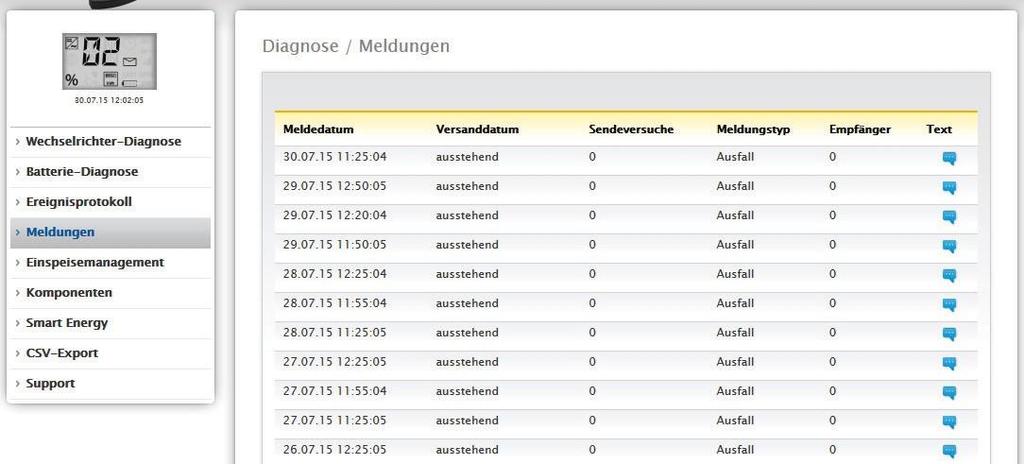Click the Meldedatum column header
Screen dimensions: 1024x464
[x=318, y=130]
